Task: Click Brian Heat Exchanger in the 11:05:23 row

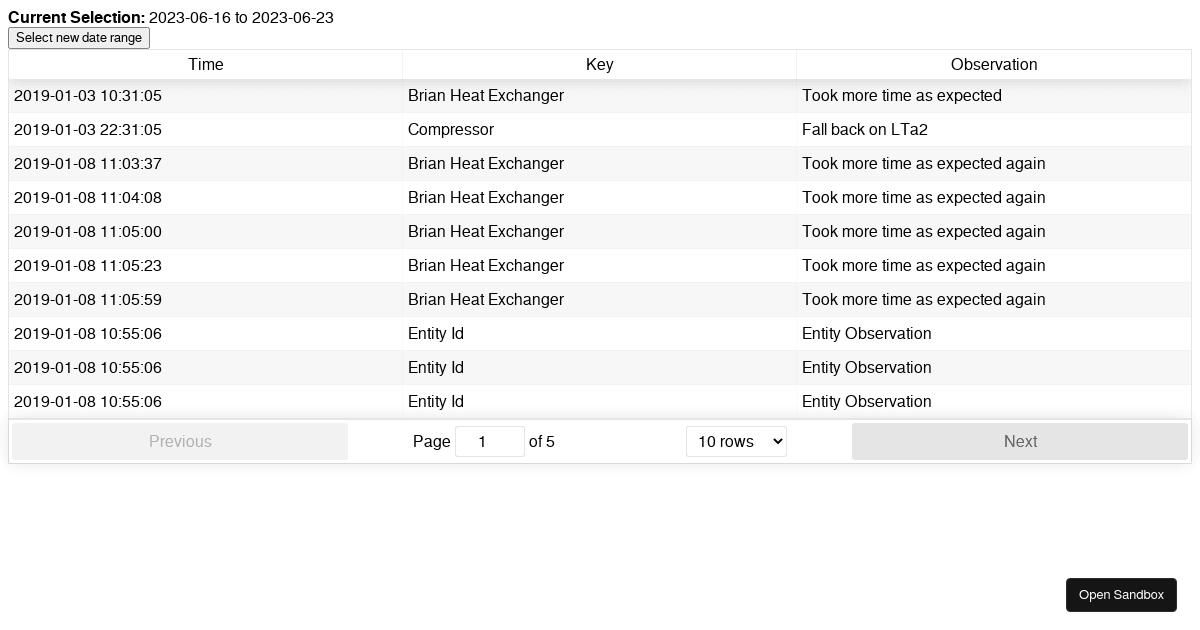Action: coord(600,266)
